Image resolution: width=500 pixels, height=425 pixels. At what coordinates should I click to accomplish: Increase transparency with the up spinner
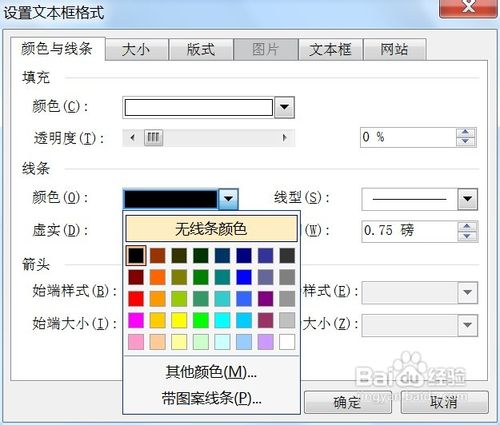466,133
